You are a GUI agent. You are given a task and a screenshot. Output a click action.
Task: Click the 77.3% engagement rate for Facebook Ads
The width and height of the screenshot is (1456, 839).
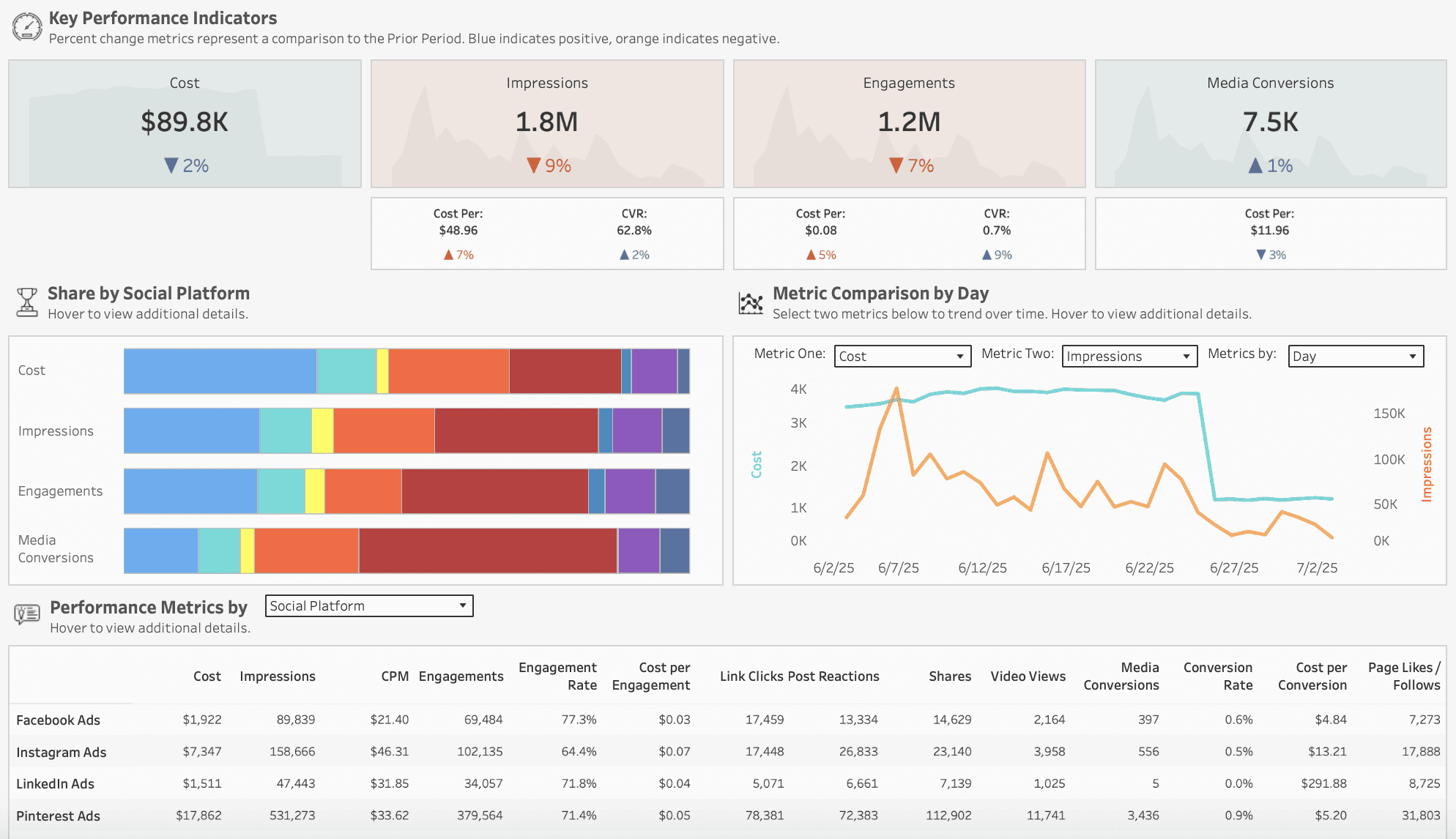[579, 720]
